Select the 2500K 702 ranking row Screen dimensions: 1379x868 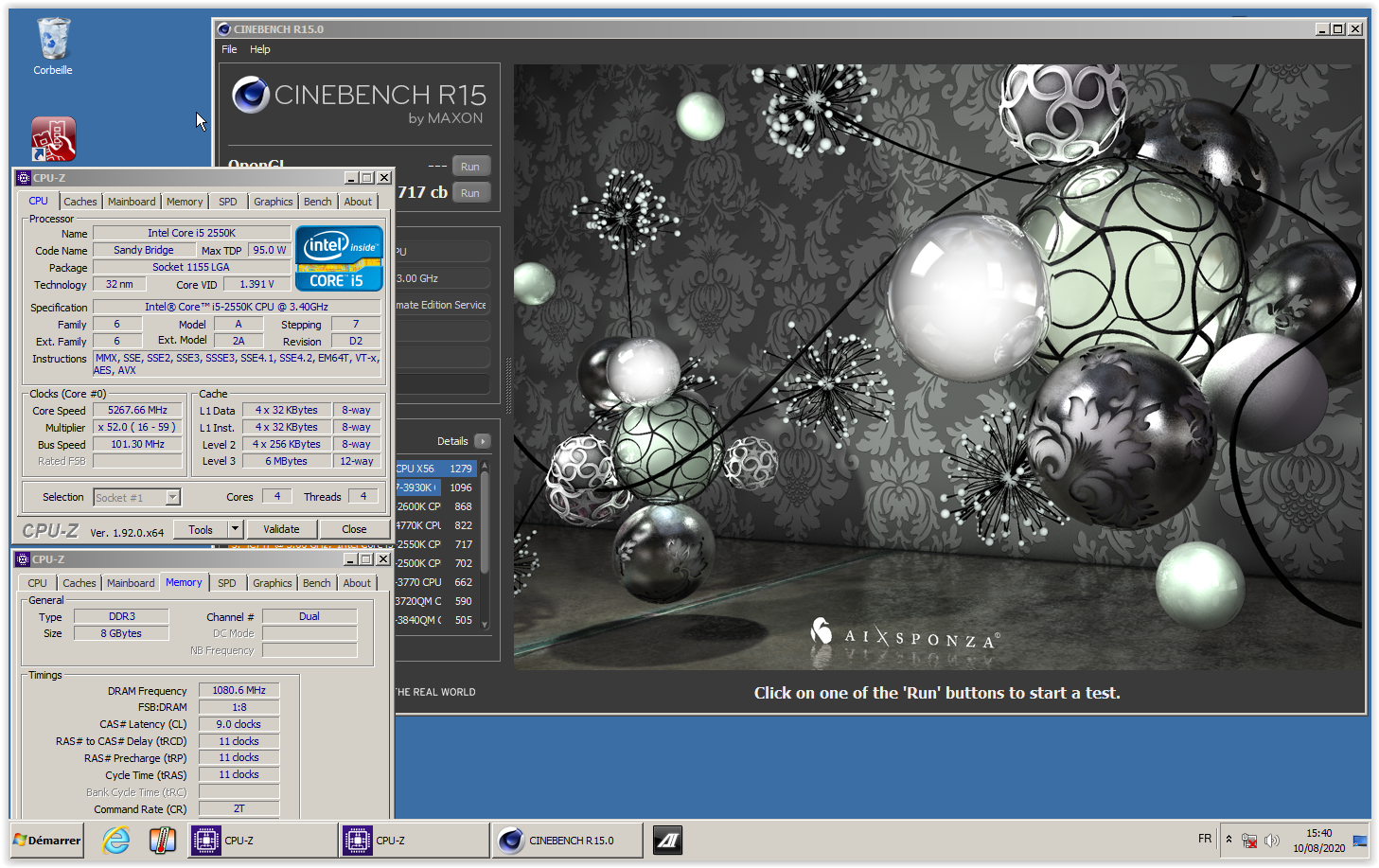436,563
